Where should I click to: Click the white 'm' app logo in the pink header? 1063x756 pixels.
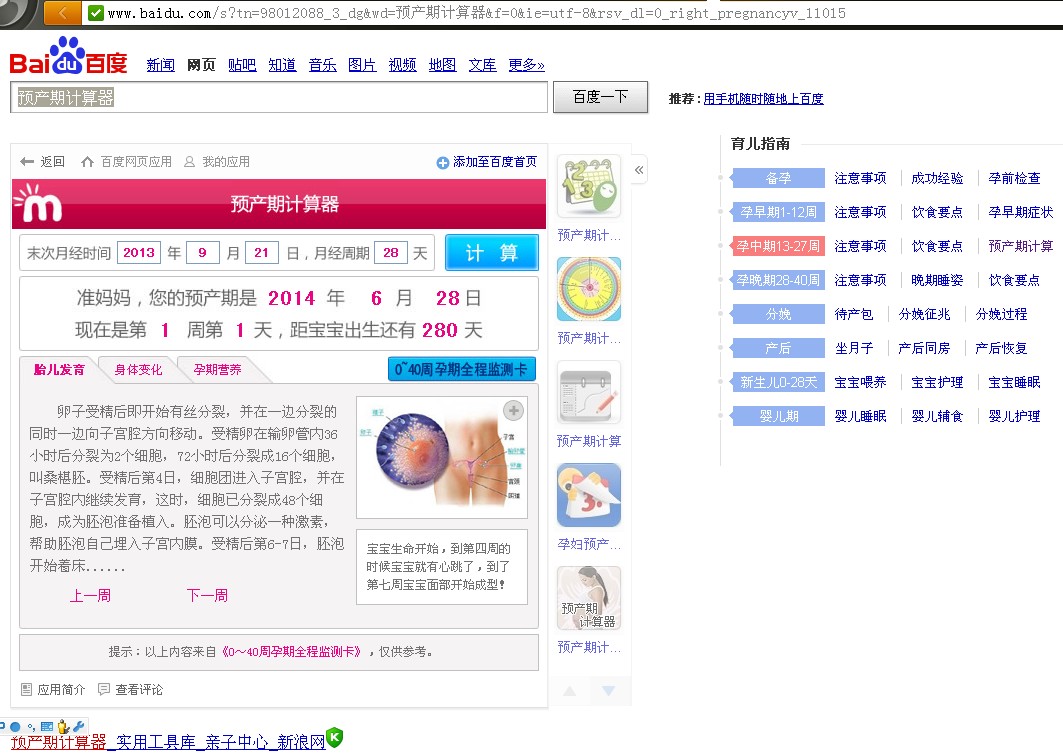point(39,203)
